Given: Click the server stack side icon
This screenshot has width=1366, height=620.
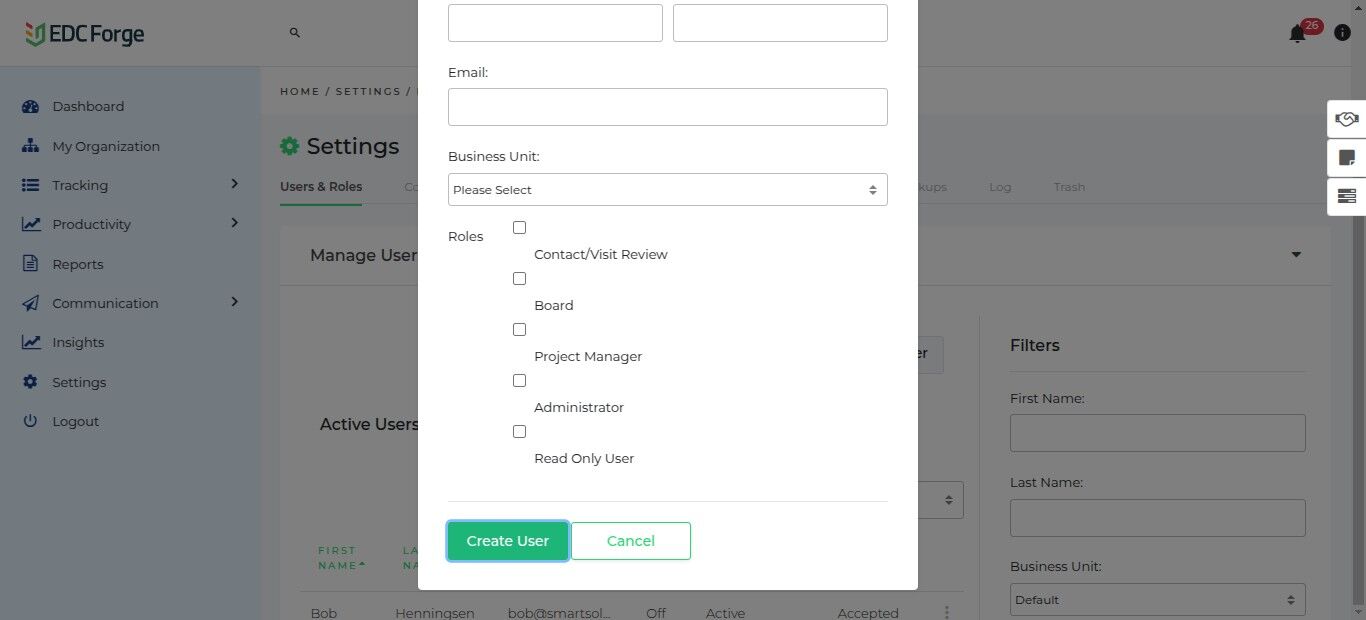Looking at the screenshot, I should (1346, 196).
